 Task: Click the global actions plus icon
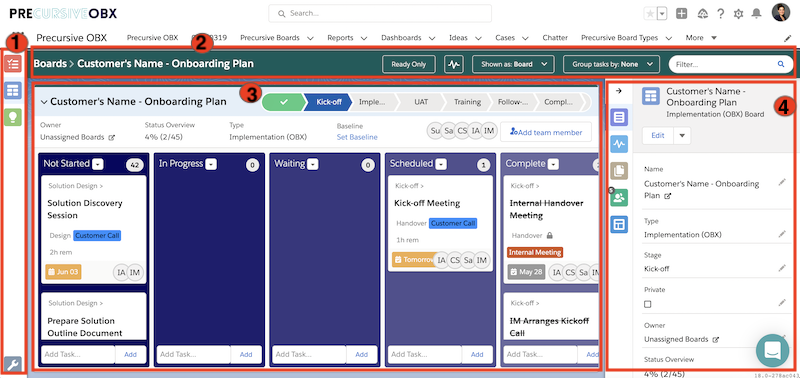coord(682,14)
